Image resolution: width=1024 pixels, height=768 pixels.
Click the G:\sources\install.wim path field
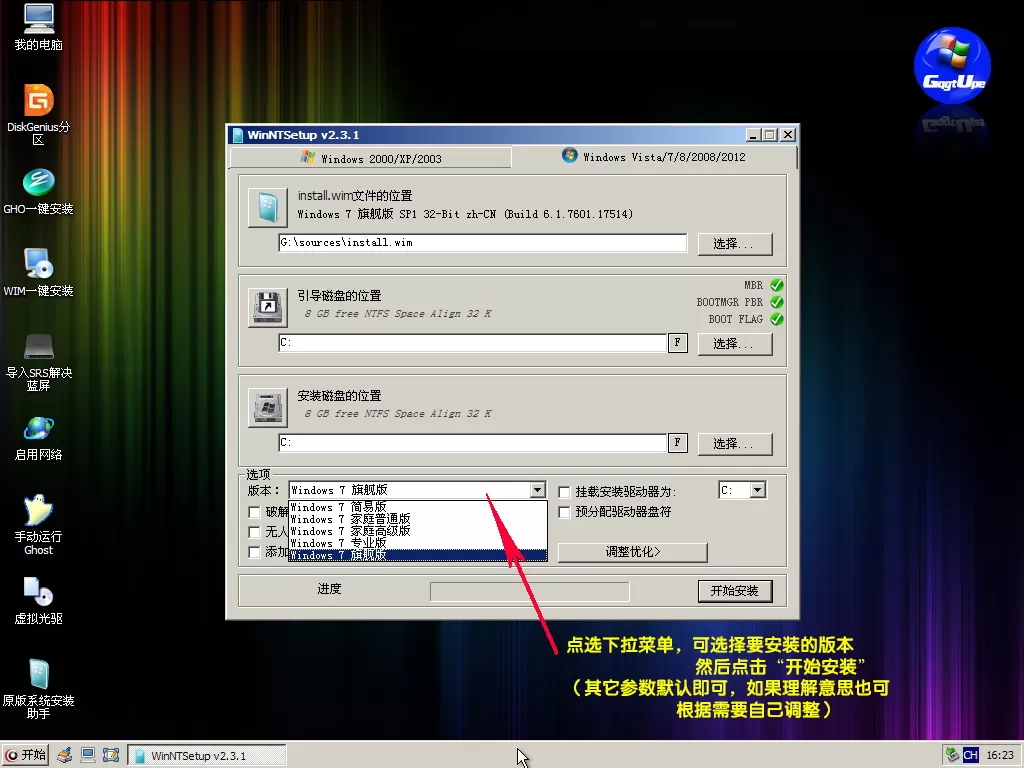click(x=482, y=243)
